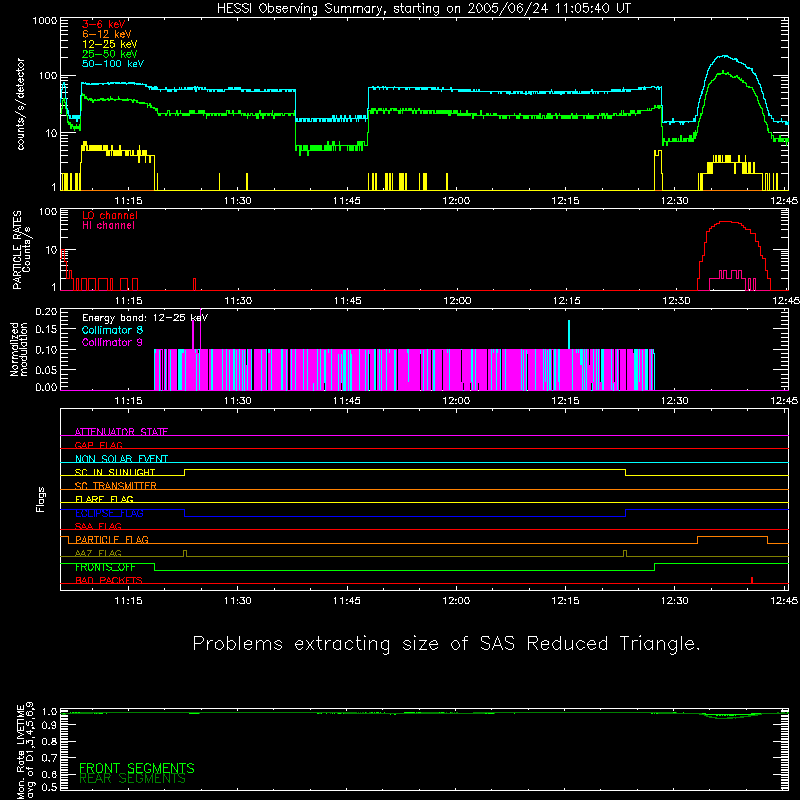Click the Mon. Rate LIVETIME axis label
Screen dimensions: 800x800
coord(25,751)
